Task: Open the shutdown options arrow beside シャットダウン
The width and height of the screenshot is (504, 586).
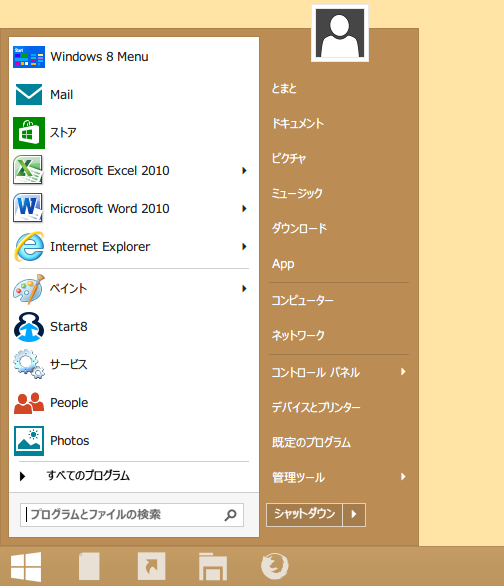Action: coord(354,515)
